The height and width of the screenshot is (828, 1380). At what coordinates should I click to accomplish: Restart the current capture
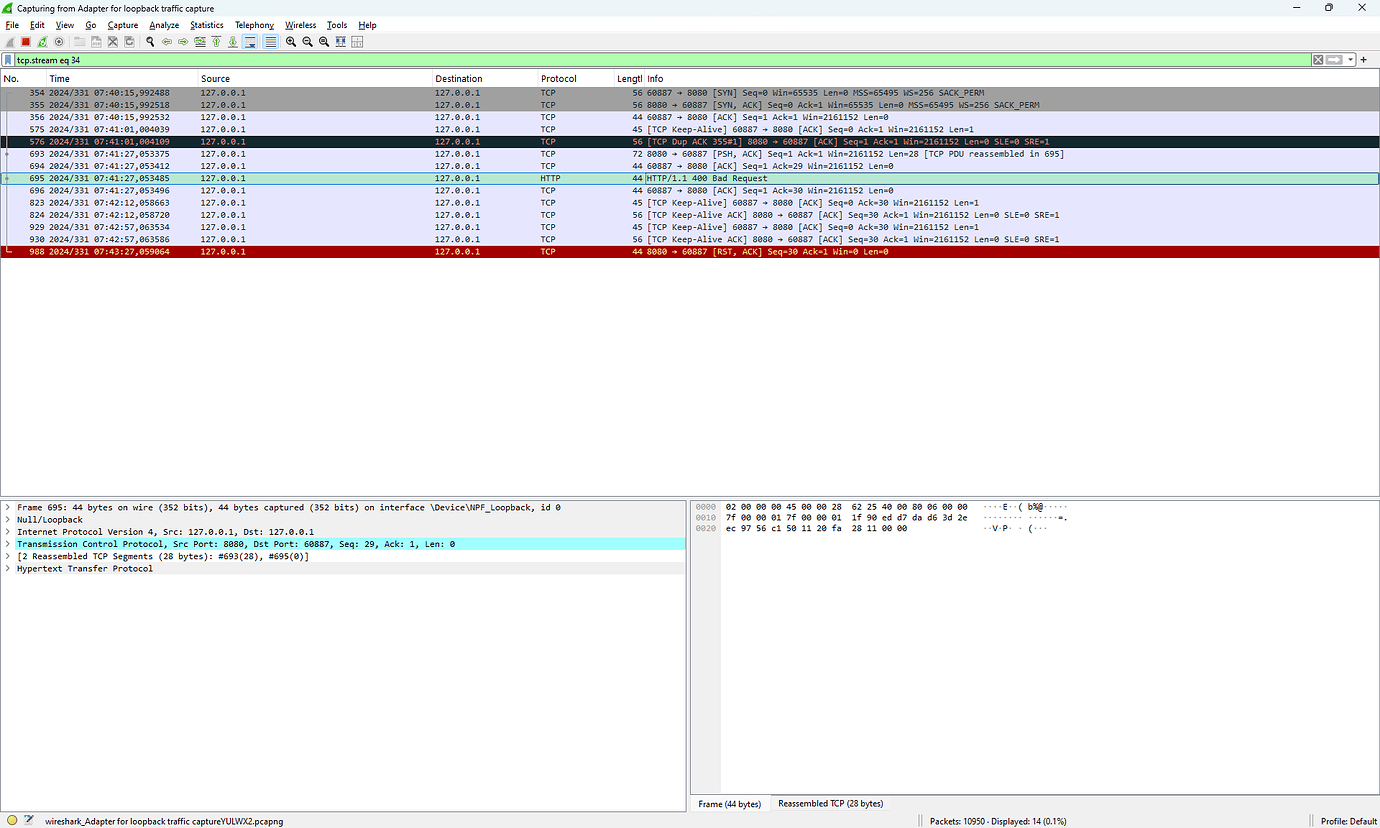pos(42,41)
